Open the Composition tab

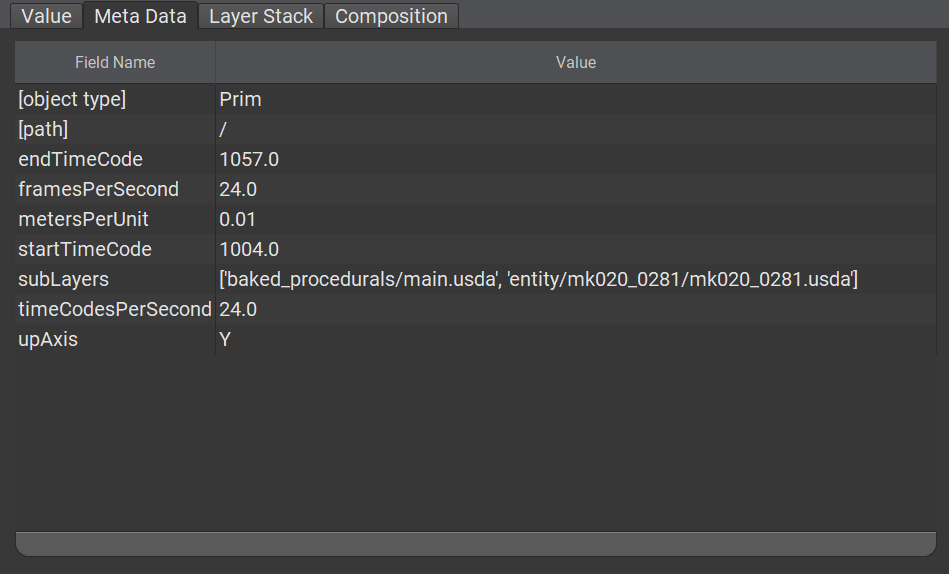coord(391,16)
